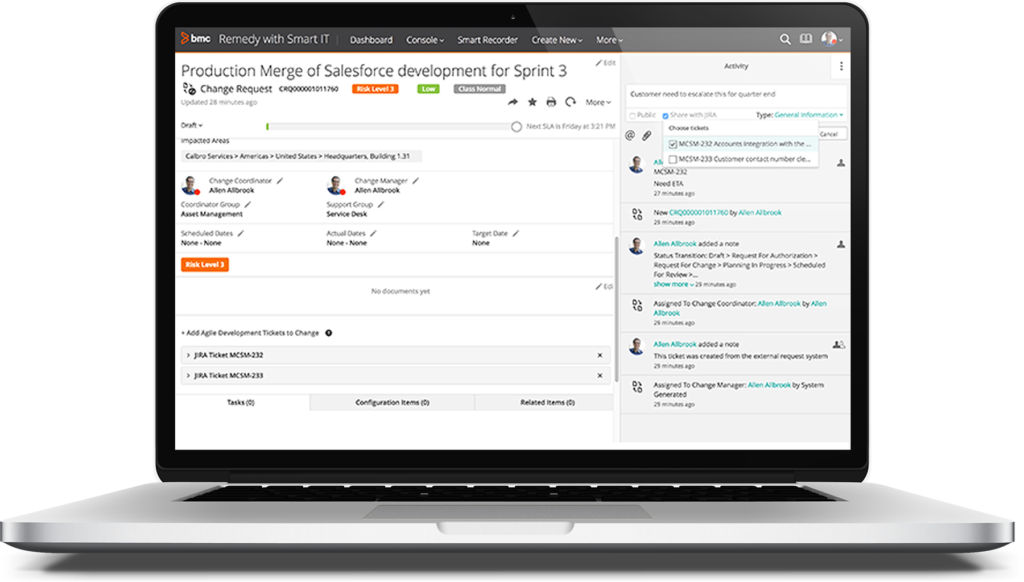Viewport: 1024px width, 582px height.
Task: Edit Support Group pencil icon
Action: (x=381, y=204)
